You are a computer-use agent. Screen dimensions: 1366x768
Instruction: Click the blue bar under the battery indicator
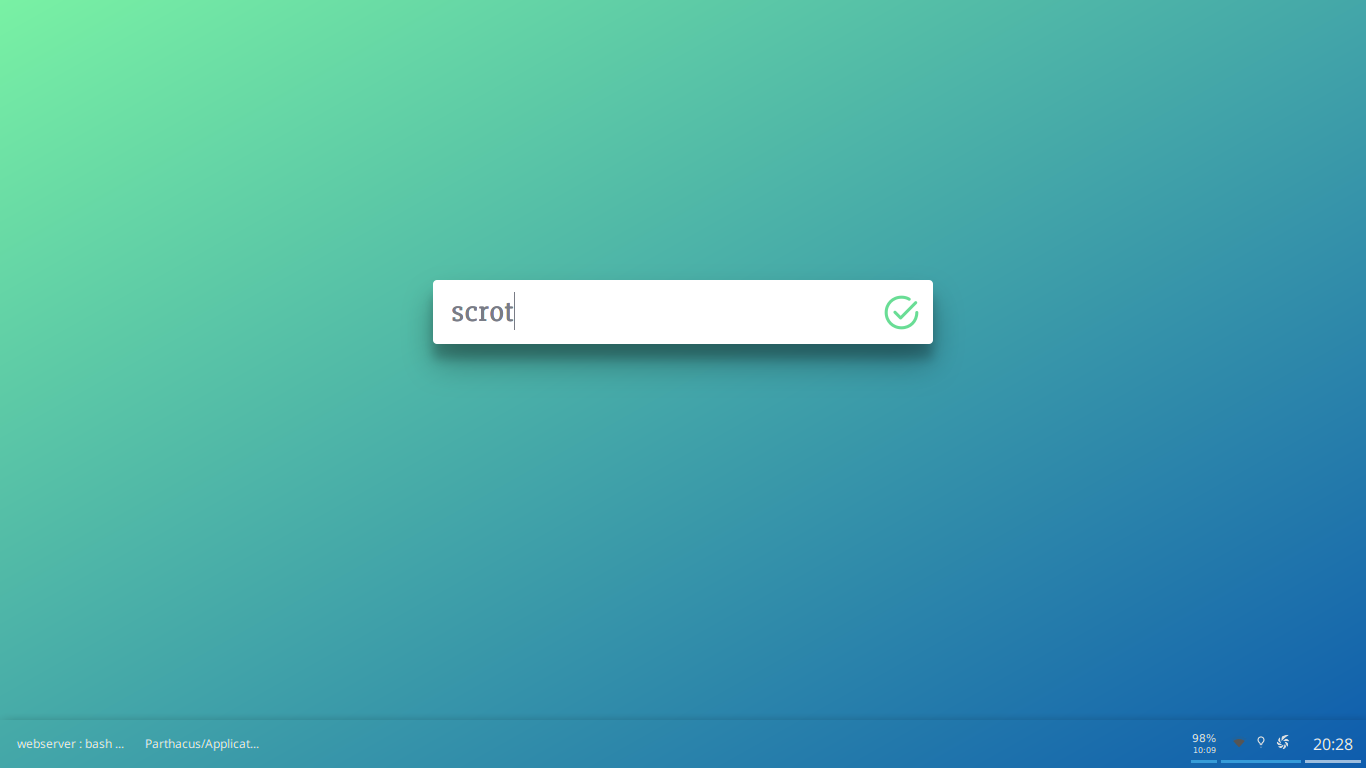(1204, 761)
